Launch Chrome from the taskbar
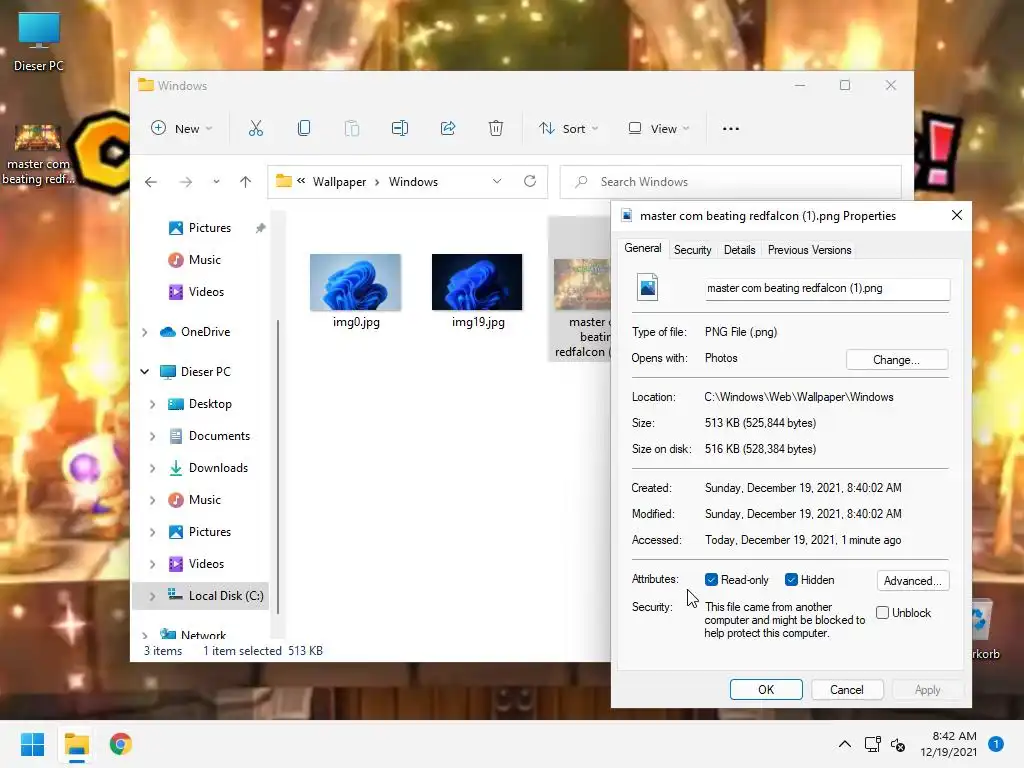1024x768 pixels. (x=121, y=744)
